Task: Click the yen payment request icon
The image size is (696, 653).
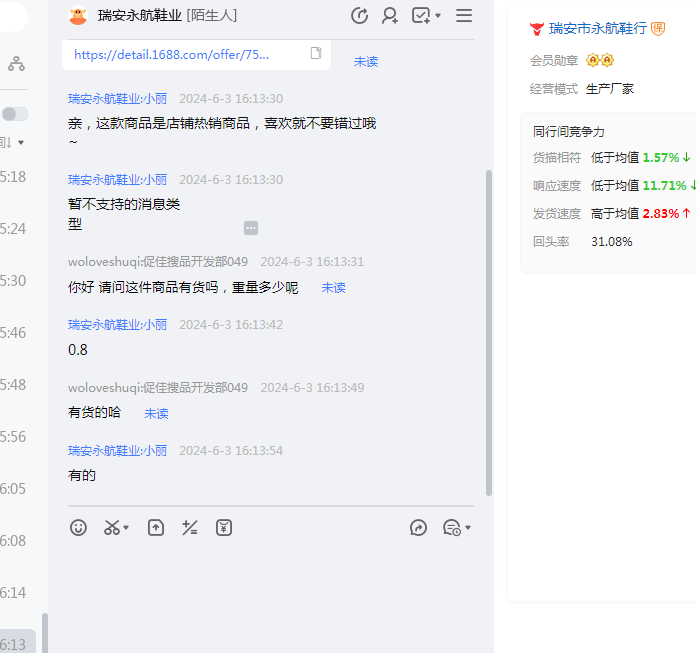Action: click(x=224, y=527)
